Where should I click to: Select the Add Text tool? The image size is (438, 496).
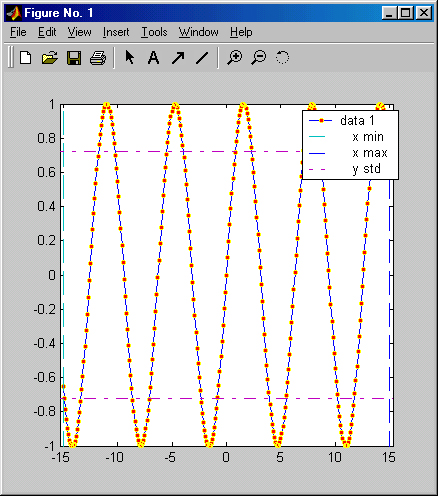(153, 58)
